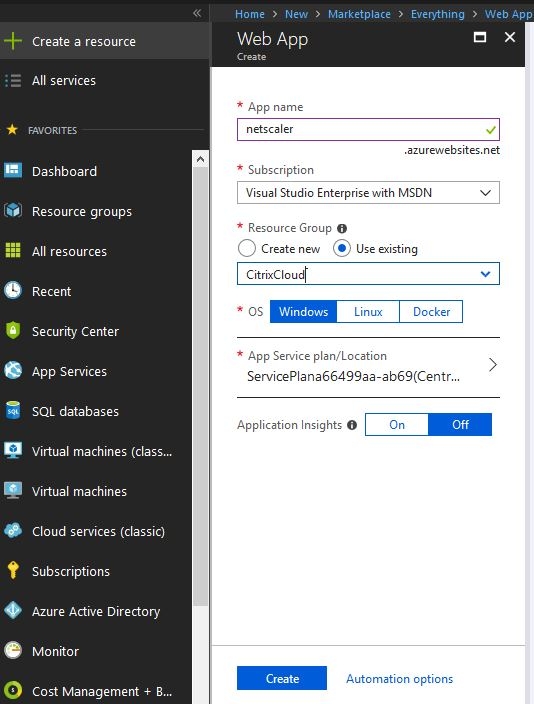Open Azure Active Directory menu label
This screenshot has width=534, height=704.
pos(96,612)
